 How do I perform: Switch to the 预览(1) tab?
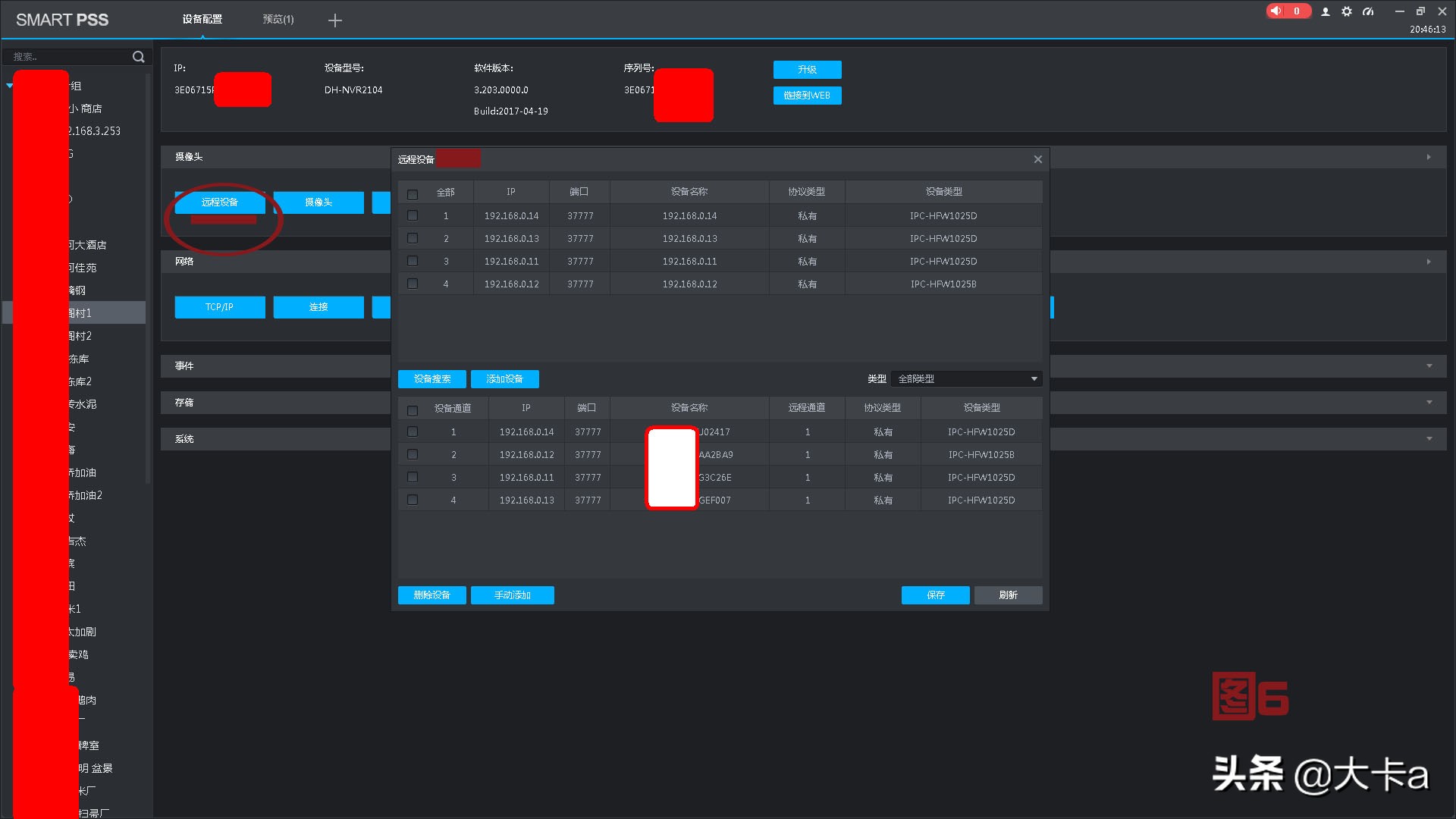pos(278,20)
